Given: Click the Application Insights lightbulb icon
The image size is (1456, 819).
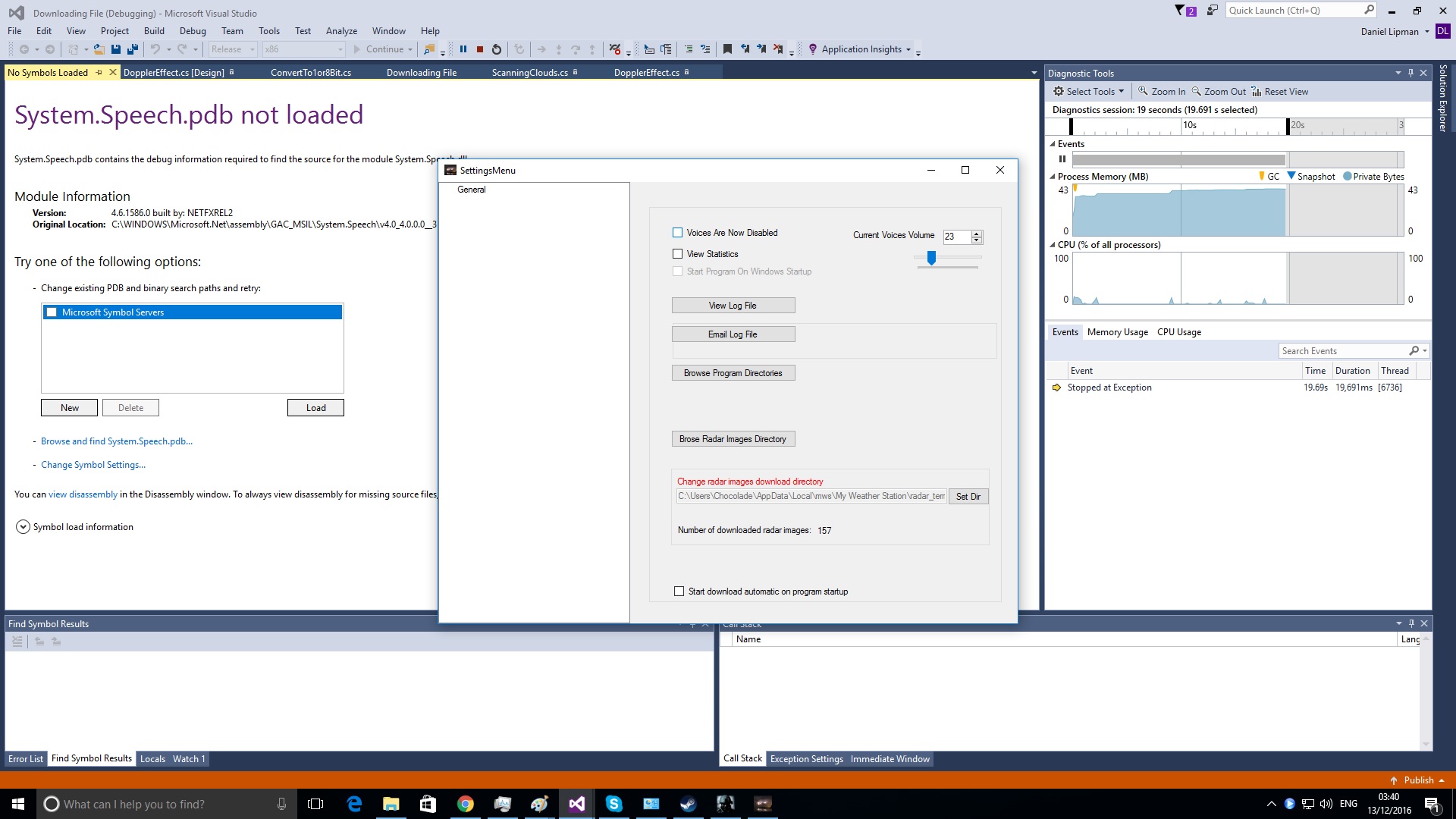Looking at the screenshot, I should [x=813, y=49].
